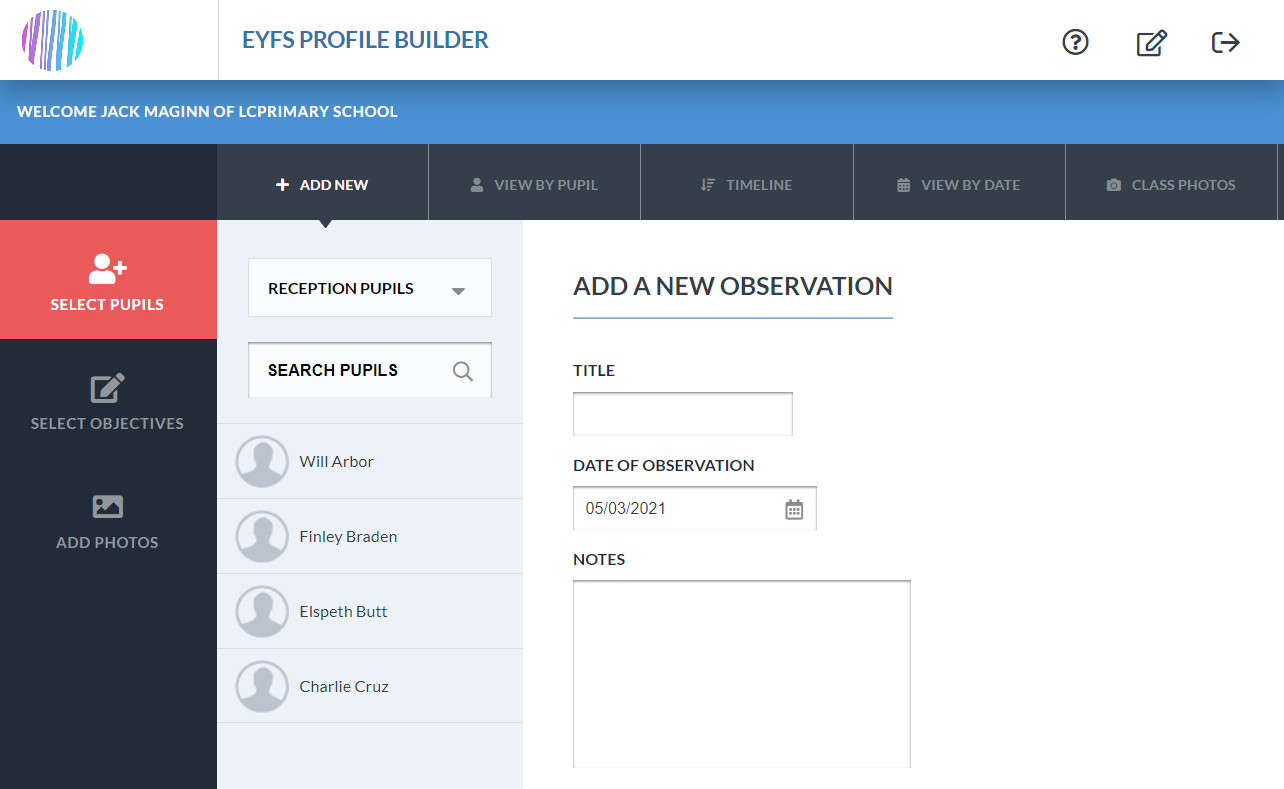Select pupil Charlie Cruz
Image resolution: width=1284 pixels, height=789 pixels.
click(370, 687)
